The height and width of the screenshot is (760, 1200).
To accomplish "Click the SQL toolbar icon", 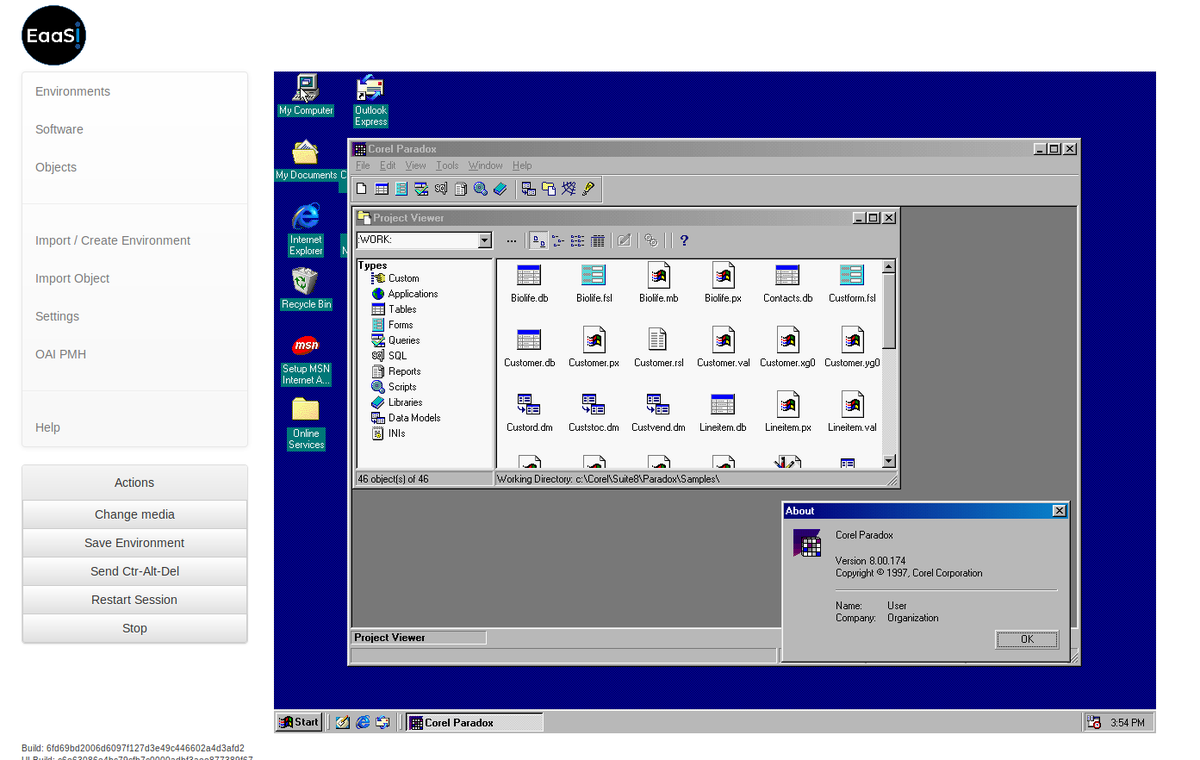I will (441, 188).
